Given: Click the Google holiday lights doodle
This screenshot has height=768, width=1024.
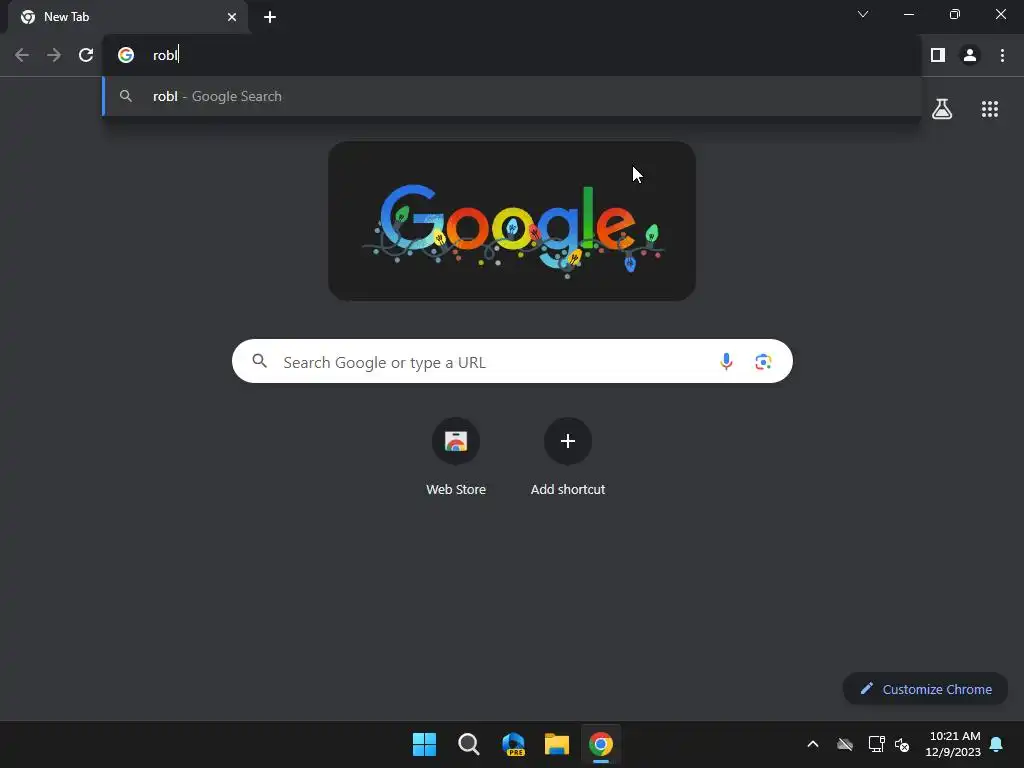Looking at the screenshot, I should point(512,221).
